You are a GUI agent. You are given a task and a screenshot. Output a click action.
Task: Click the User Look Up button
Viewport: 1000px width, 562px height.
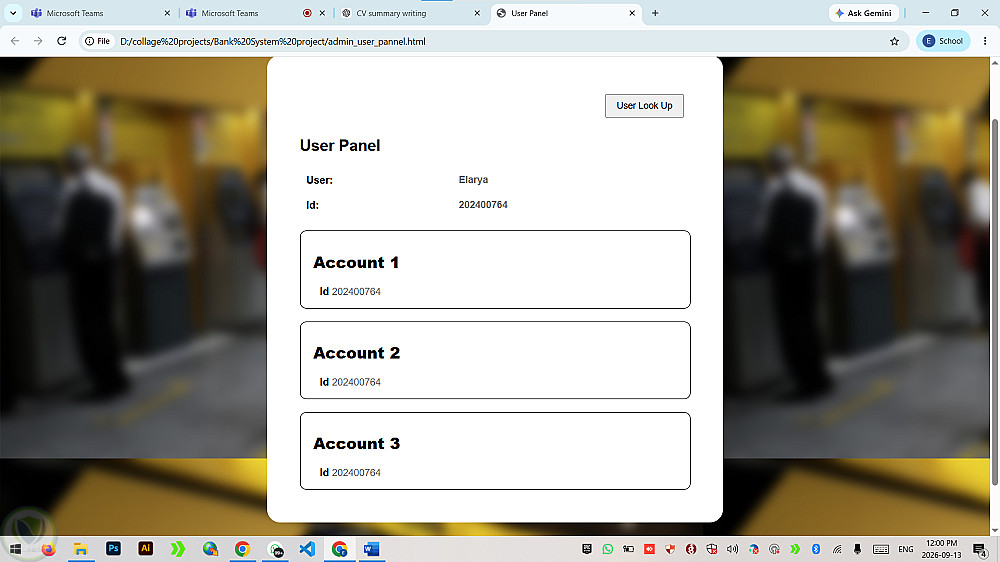pos(644,106)
